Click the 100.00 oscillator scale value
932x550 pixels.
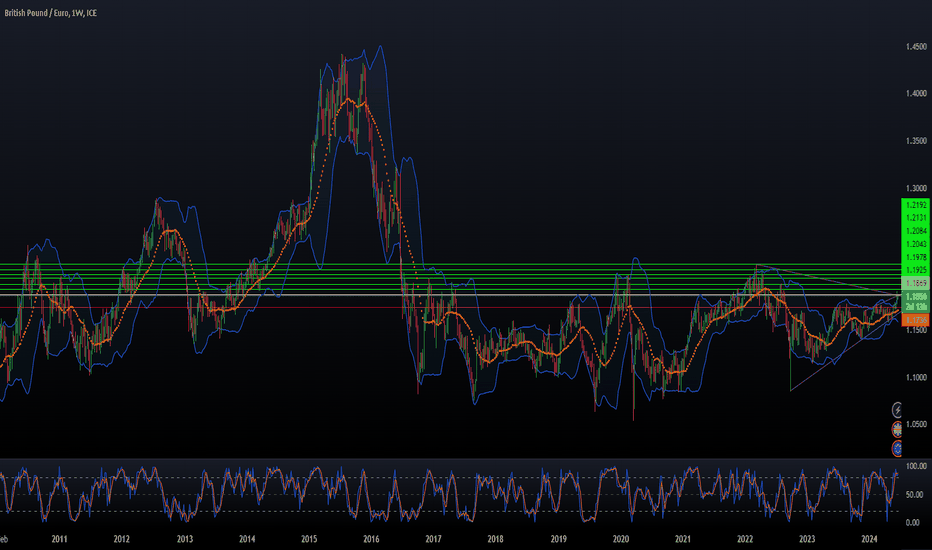point(915,466)
